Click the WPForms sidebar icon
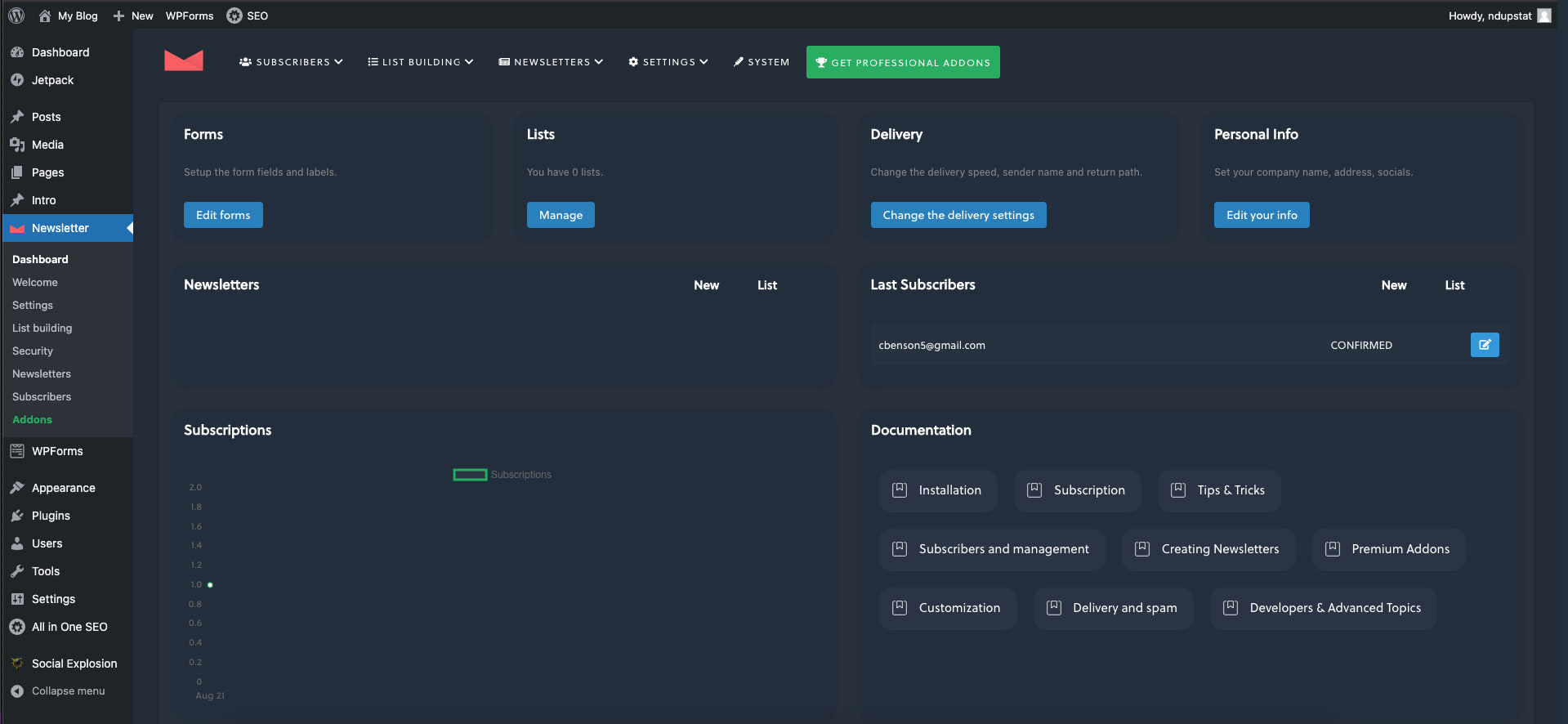Screen dimensions: 1568x724 17,451
